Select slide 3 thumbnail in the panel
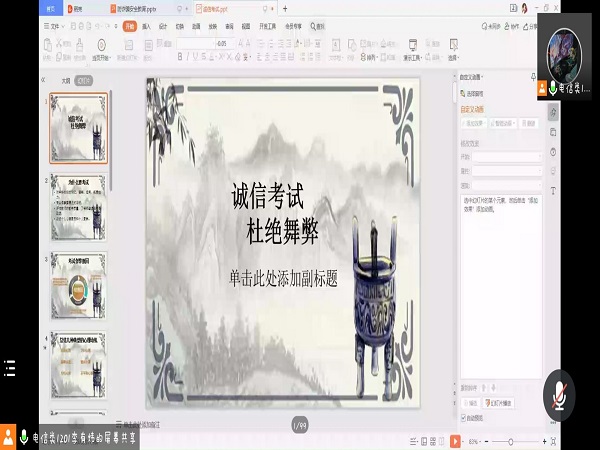Viewport: 600px width, 450px height. 79,284
